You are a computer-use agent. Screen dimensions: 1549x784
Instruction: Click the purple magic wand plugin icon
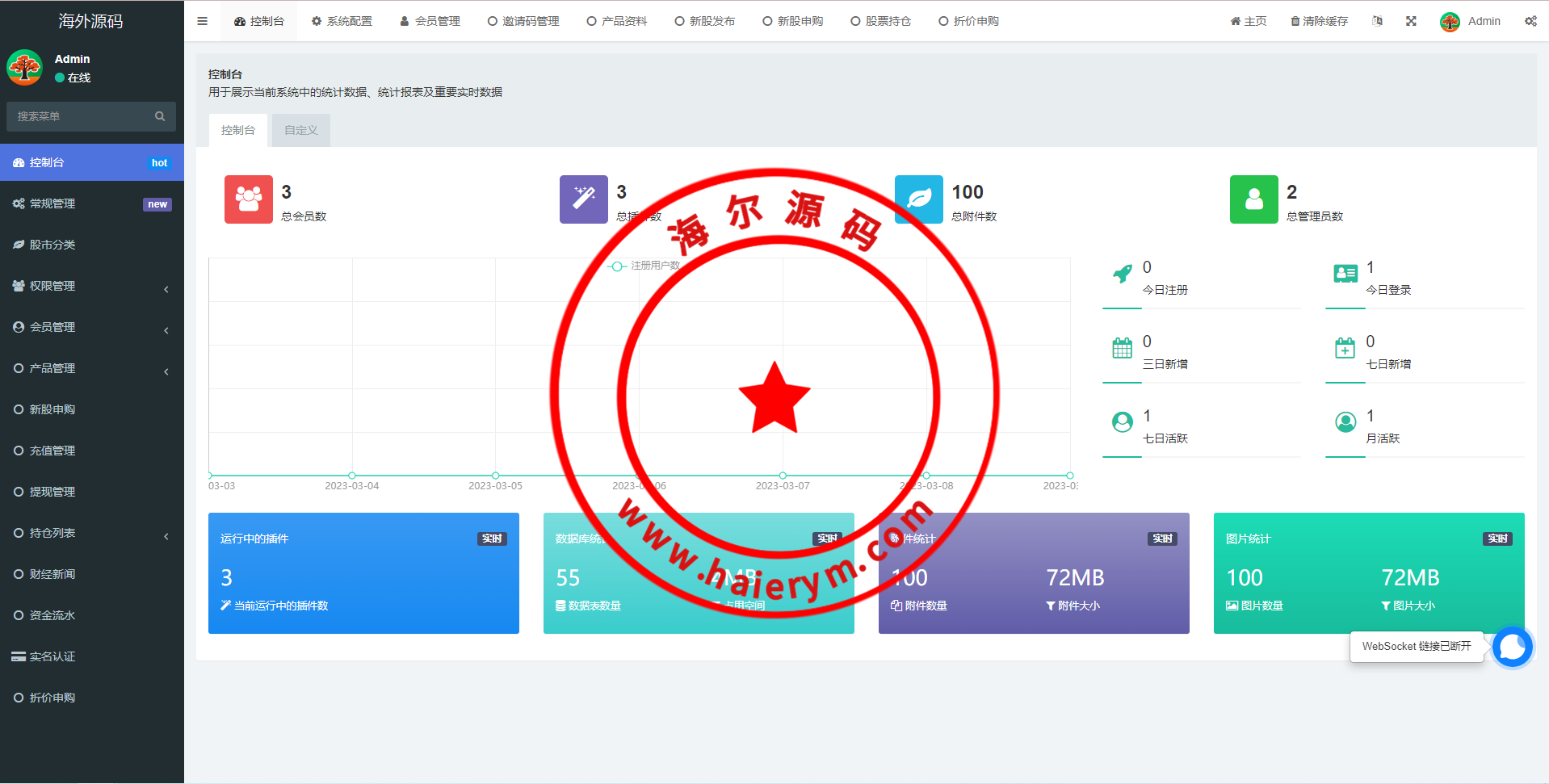click(583, 199)
